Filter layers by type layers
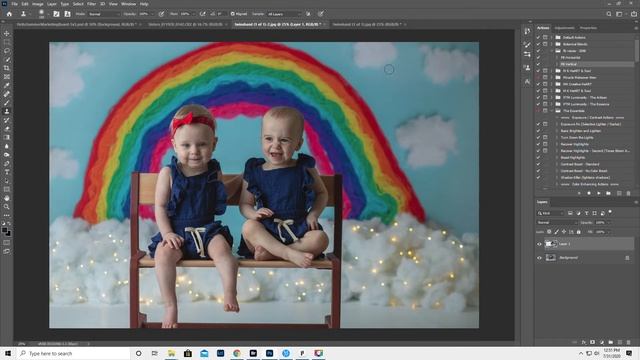The height and width of the screenshot is (360, 640). [x=587, y=213]
